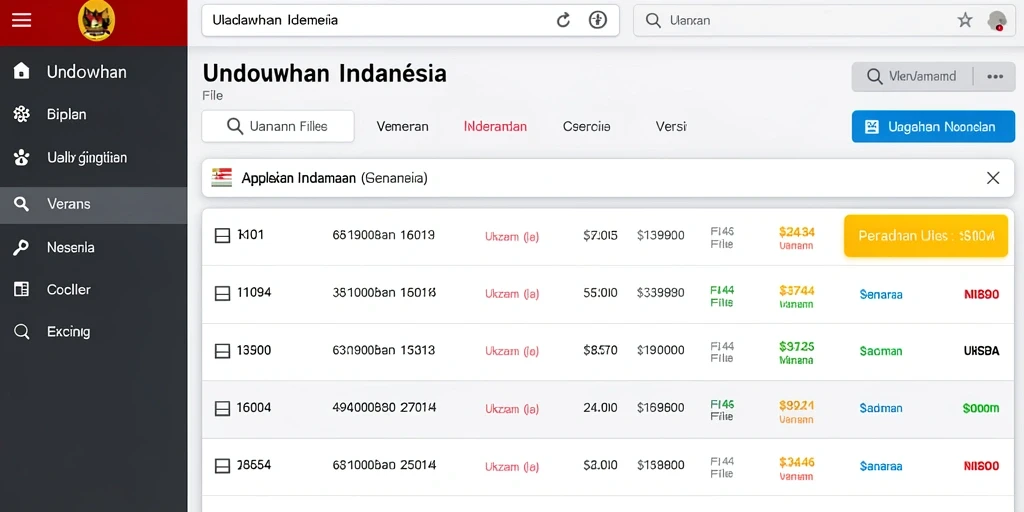The height and width of the screenshot is (512, 1024).
Task: Toggle checkbox for row 11094
Action: pyautogui.click(x=222, y=293)
